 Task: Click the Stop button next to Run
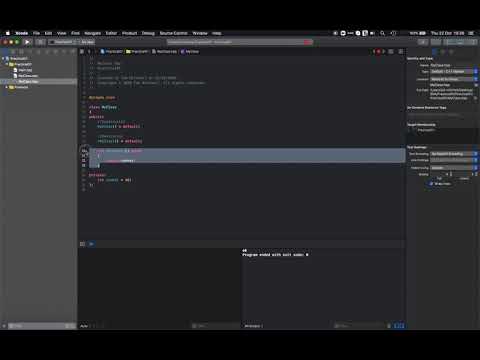pos(40,42)
